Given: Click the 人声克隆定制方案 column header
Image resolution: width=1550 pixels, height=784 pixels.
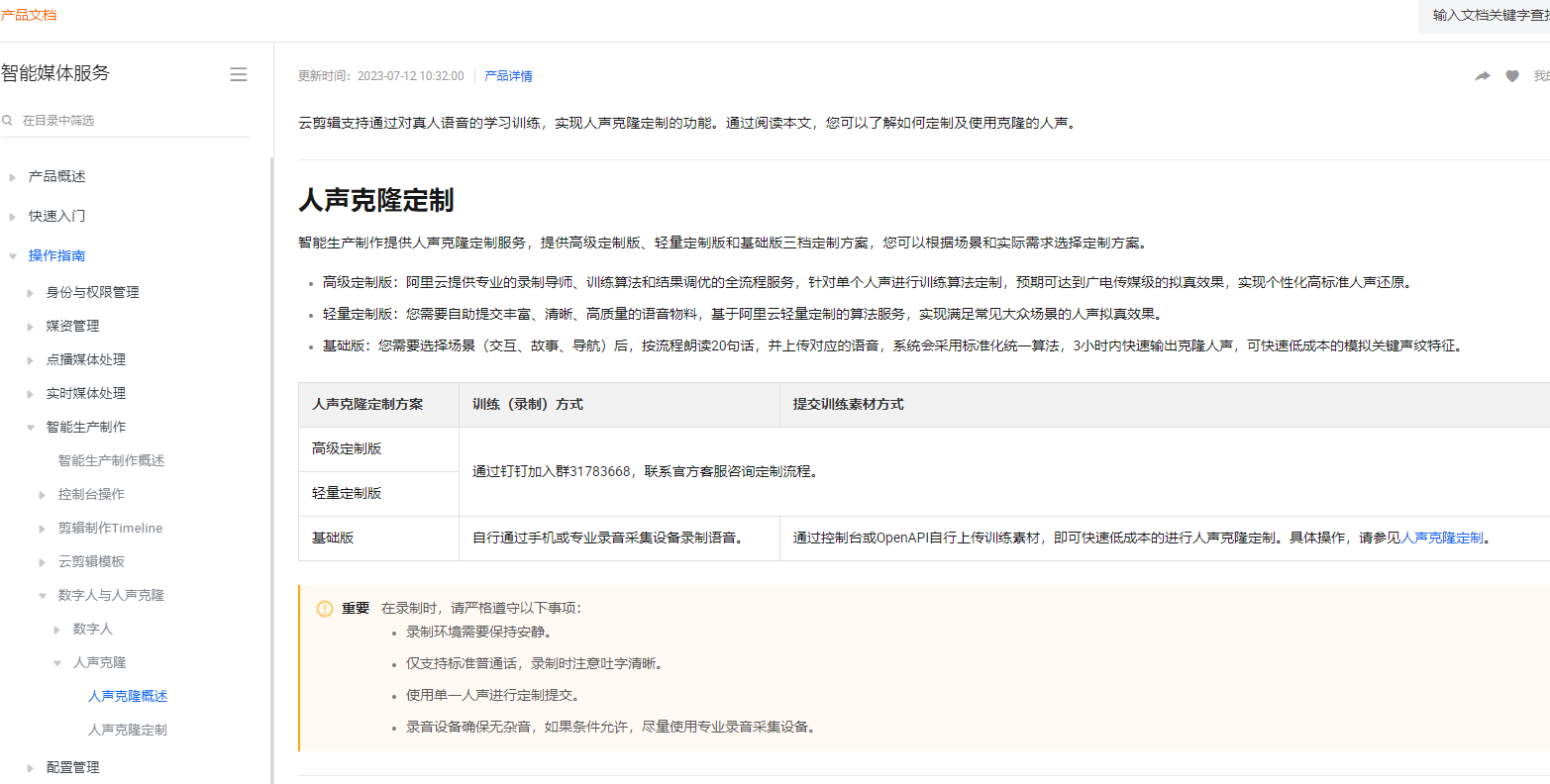Looking at the screenshot, I should click(378, 405).
